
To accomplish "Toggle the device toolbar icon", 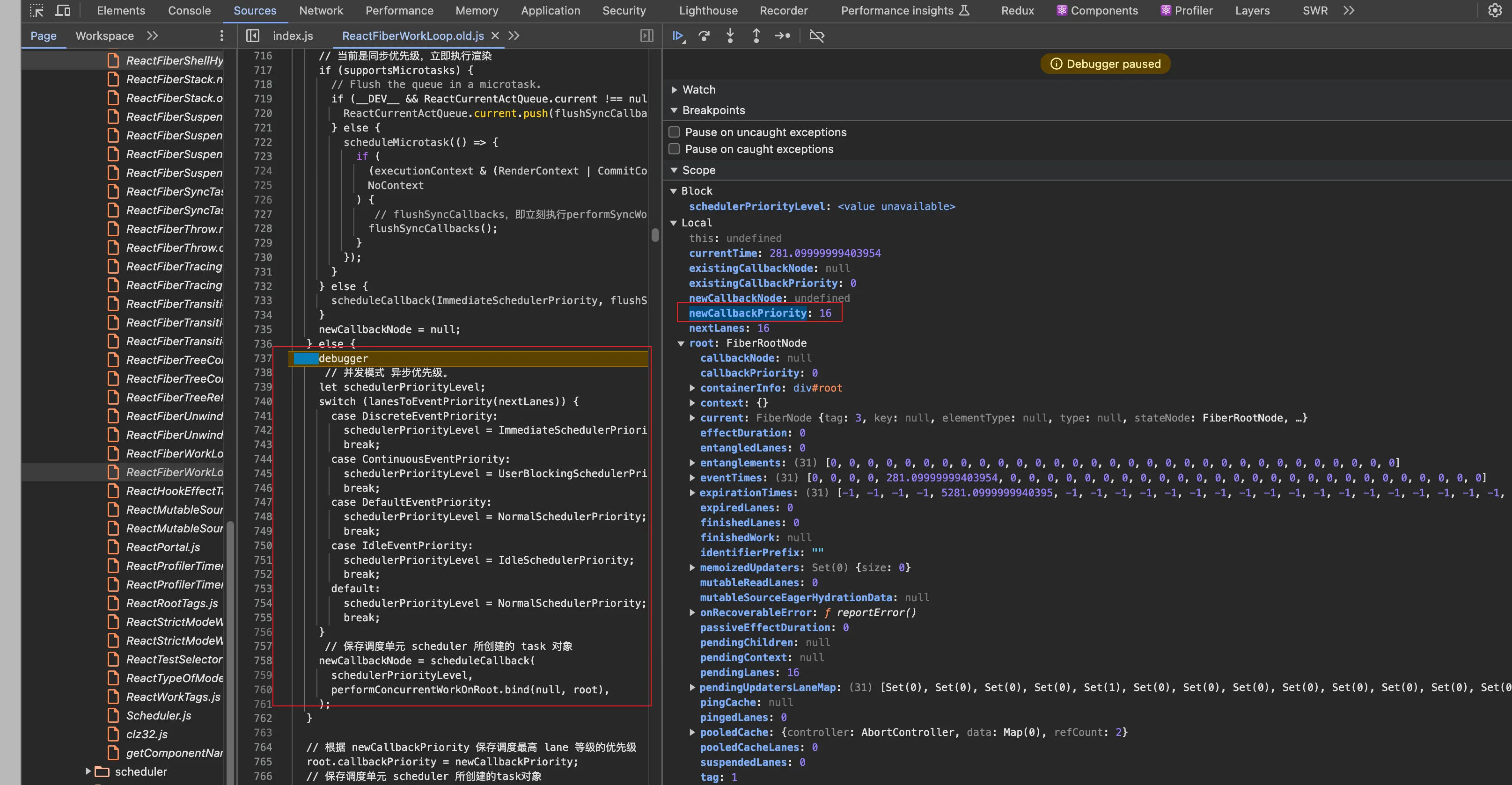I will 63,11.
